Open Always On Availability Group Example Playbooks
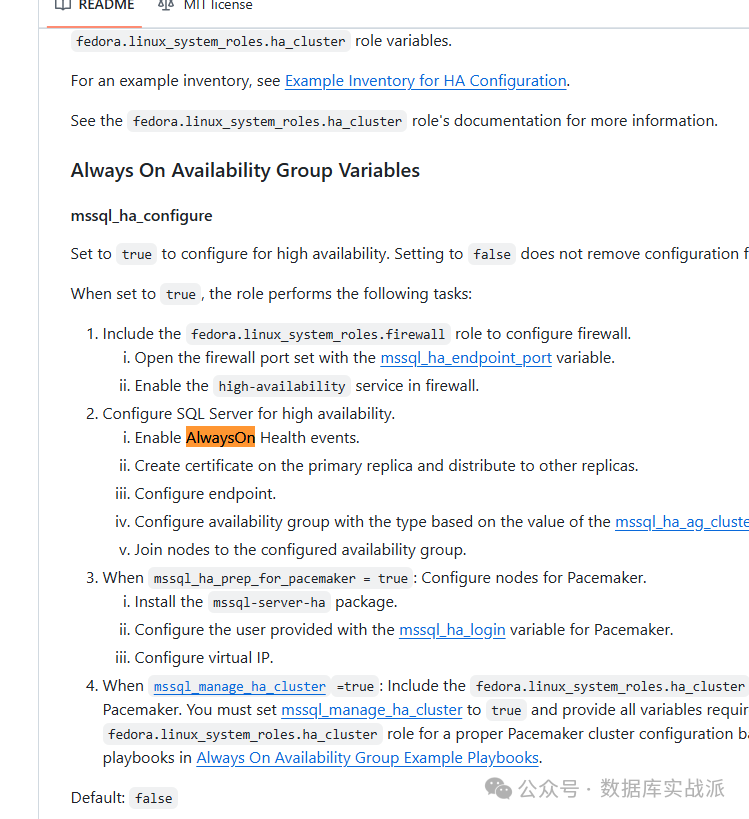 point(367,757)
